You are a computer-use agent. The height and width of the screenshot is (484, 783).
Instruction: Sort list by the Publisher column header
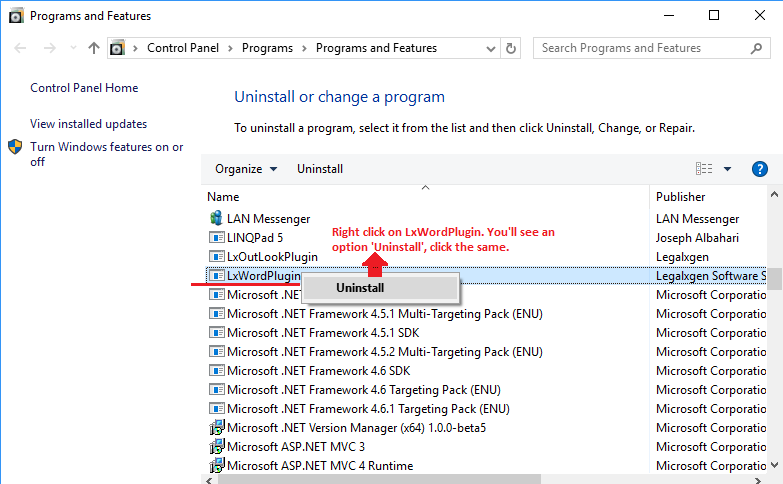pyautogui.click(x=681, y=197)
